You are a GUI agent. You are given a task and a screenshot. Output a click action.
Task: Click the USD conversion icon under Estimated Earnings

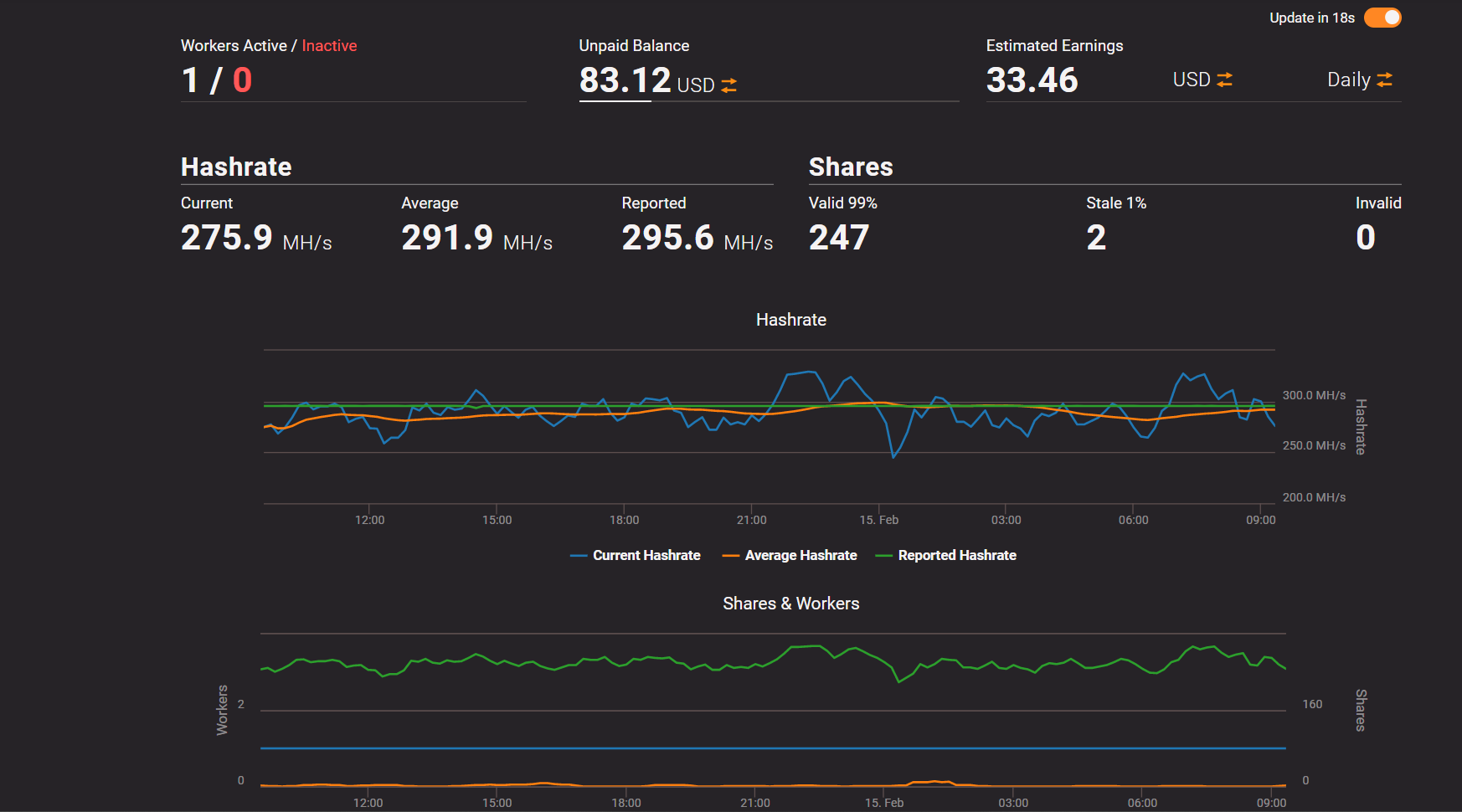coord(1226,80)
